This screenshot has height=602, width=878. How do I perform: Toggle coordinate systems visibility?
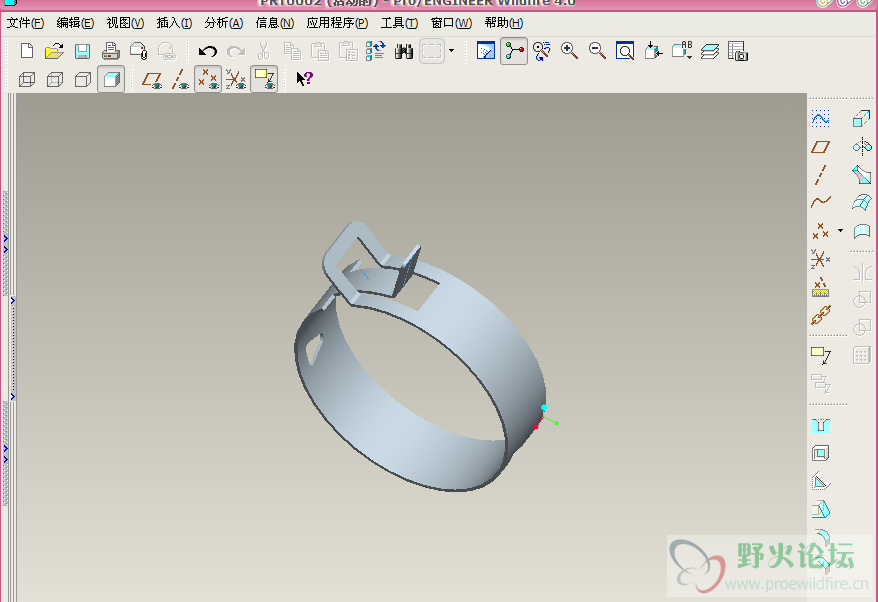tap(236, 80)
